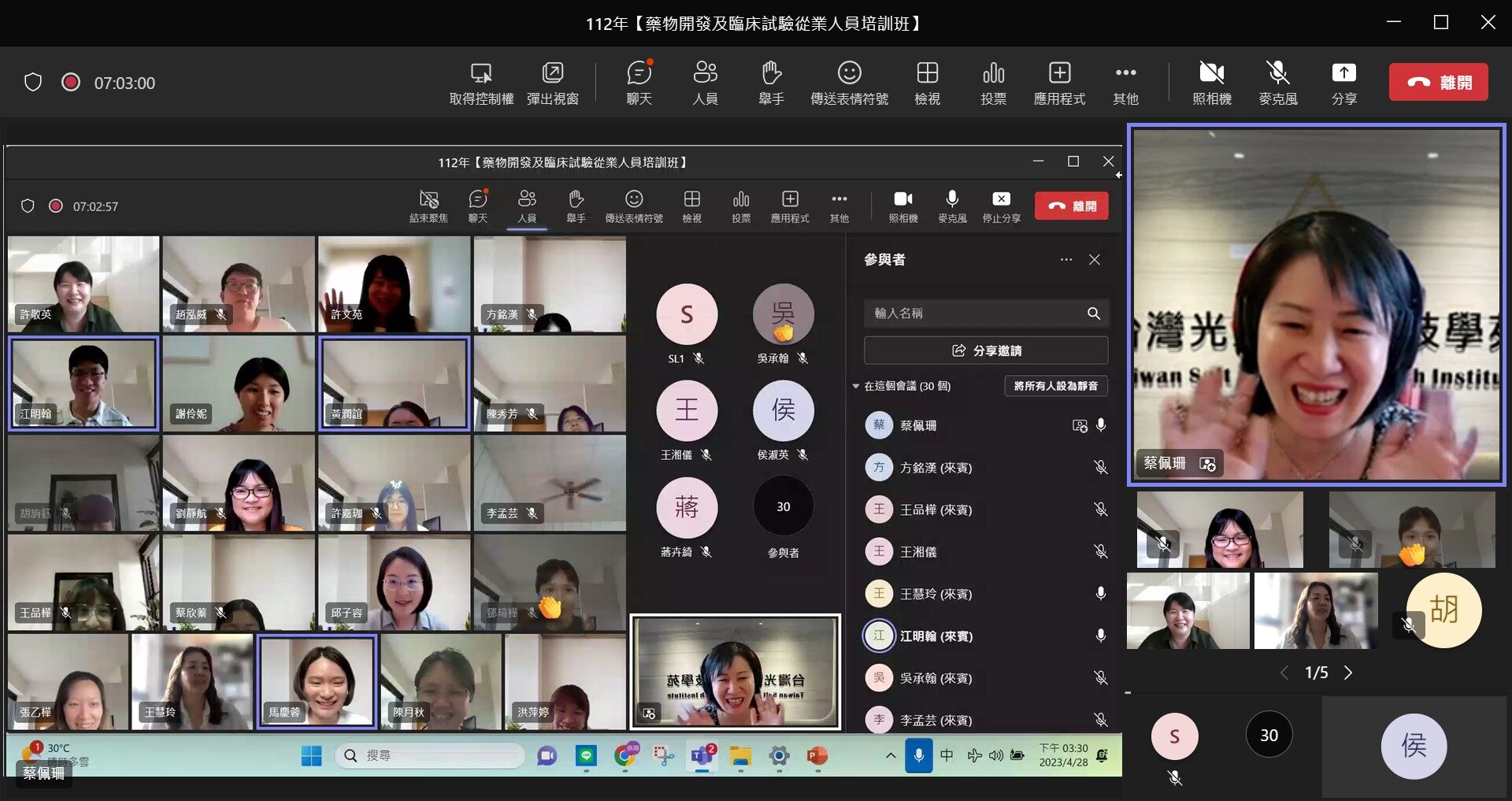Toggle muted microphone for 王品樺 (來賓)
The height and width of the screenshot is (801, 1512).
coord(1101,510)
